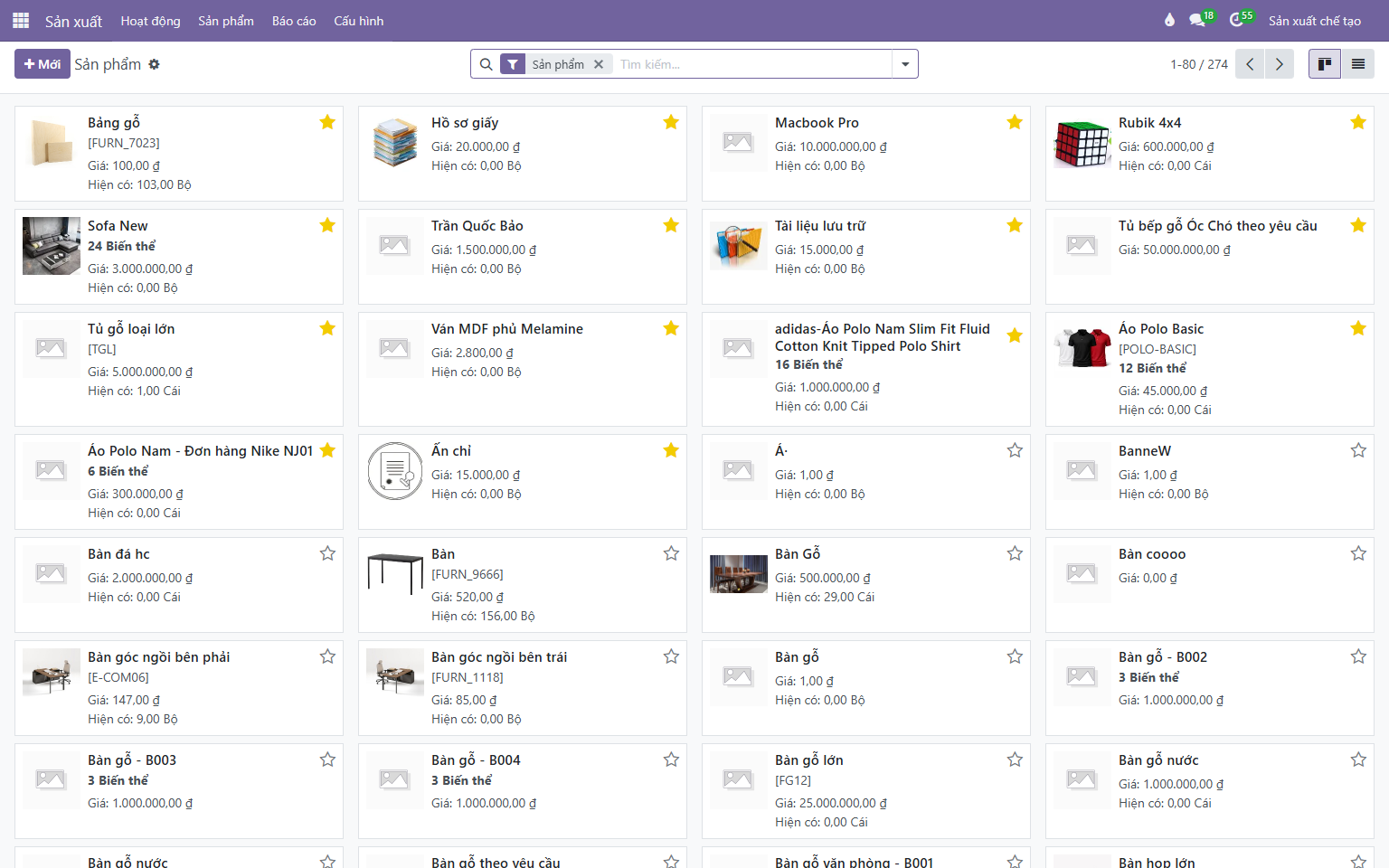Open Rubik 4x4 product thumbnail
This screenshot has width=1389, height=868.
[1082, 143]
